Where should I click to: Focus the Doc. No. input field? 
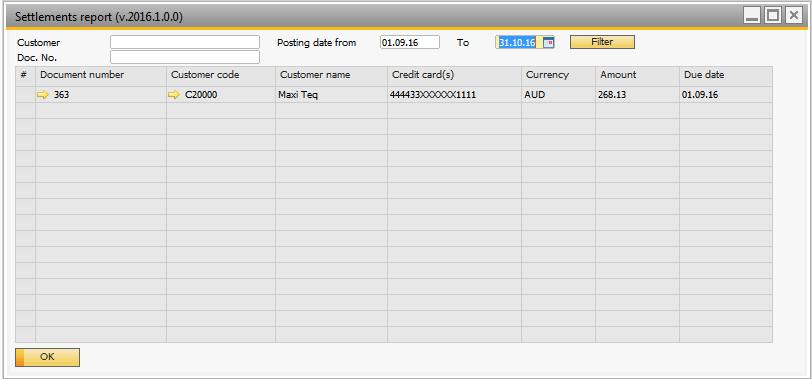(185, 57)
